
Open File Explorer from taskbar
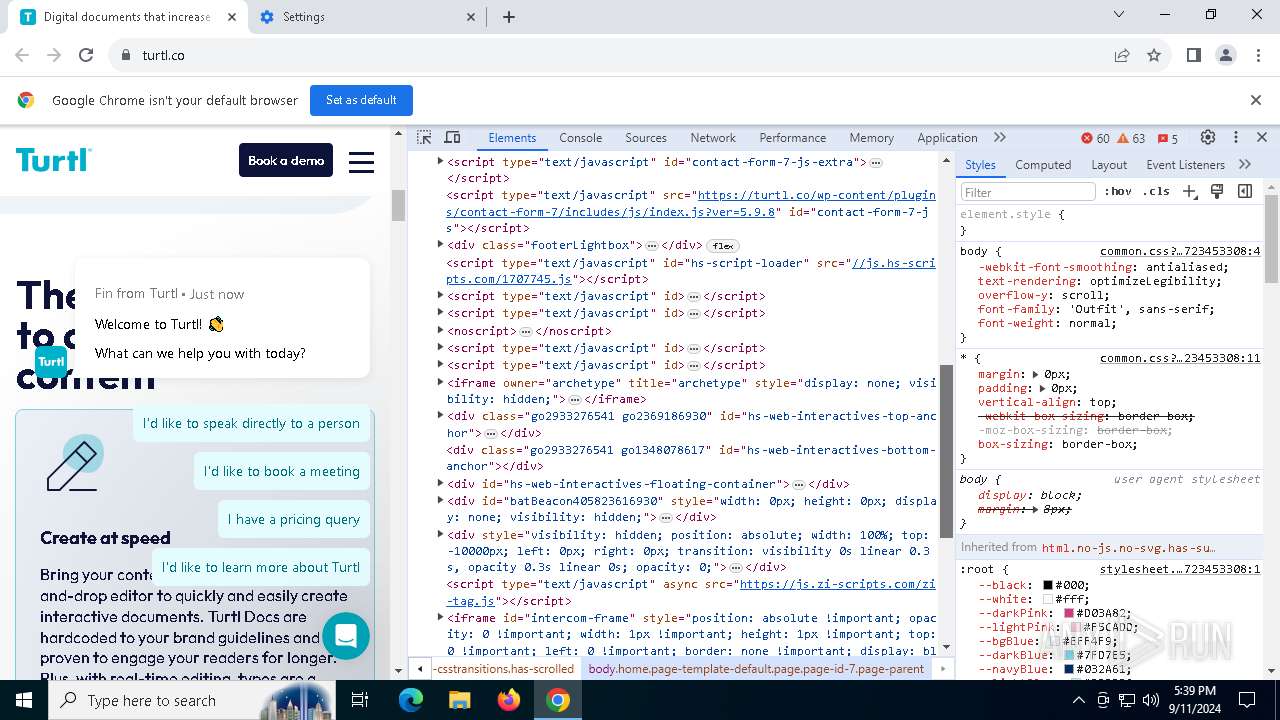(459, 700)
